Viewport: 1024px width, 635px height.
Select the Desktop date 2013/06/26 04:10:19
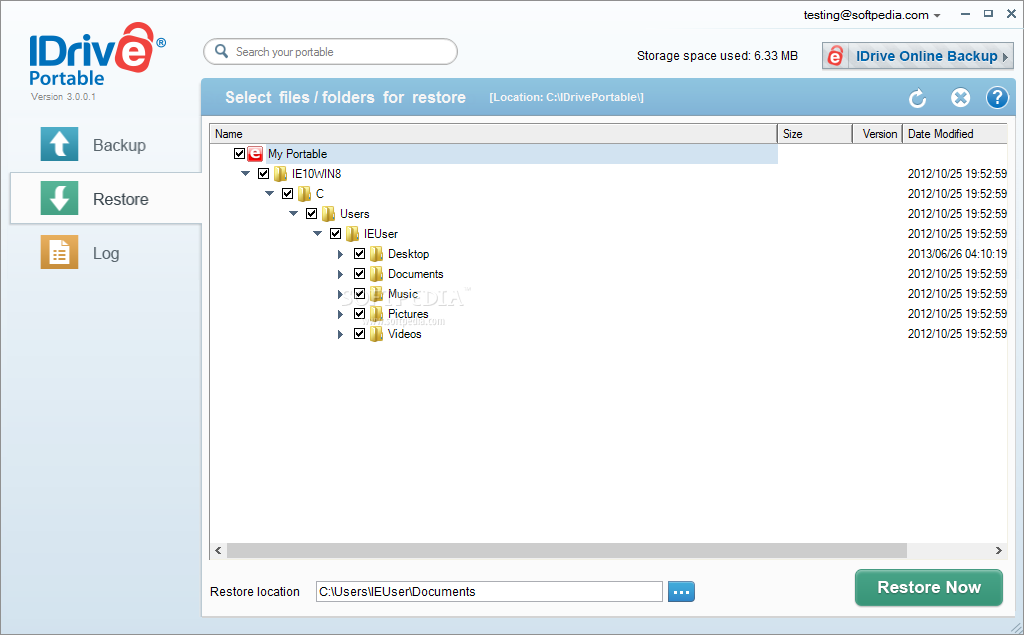tap(957, 254)
